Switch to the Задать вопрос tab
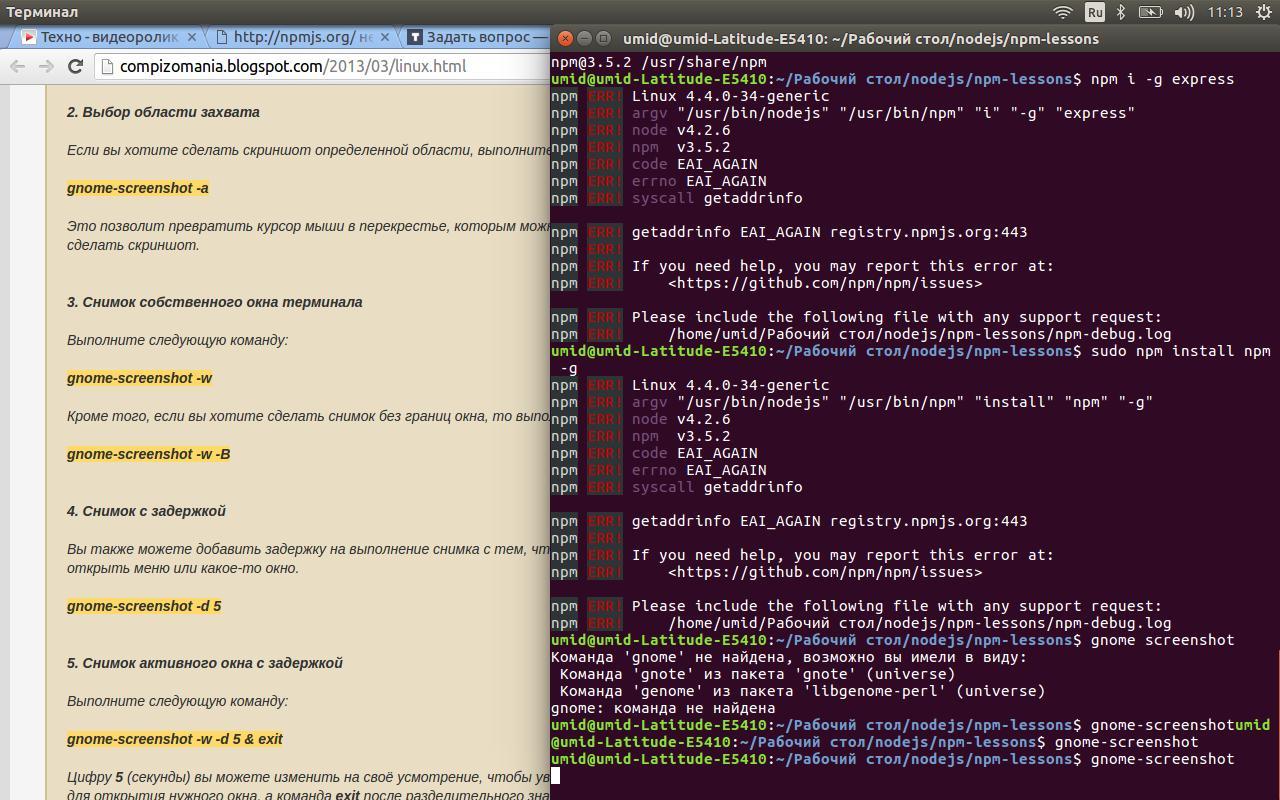 click(478, 37)
